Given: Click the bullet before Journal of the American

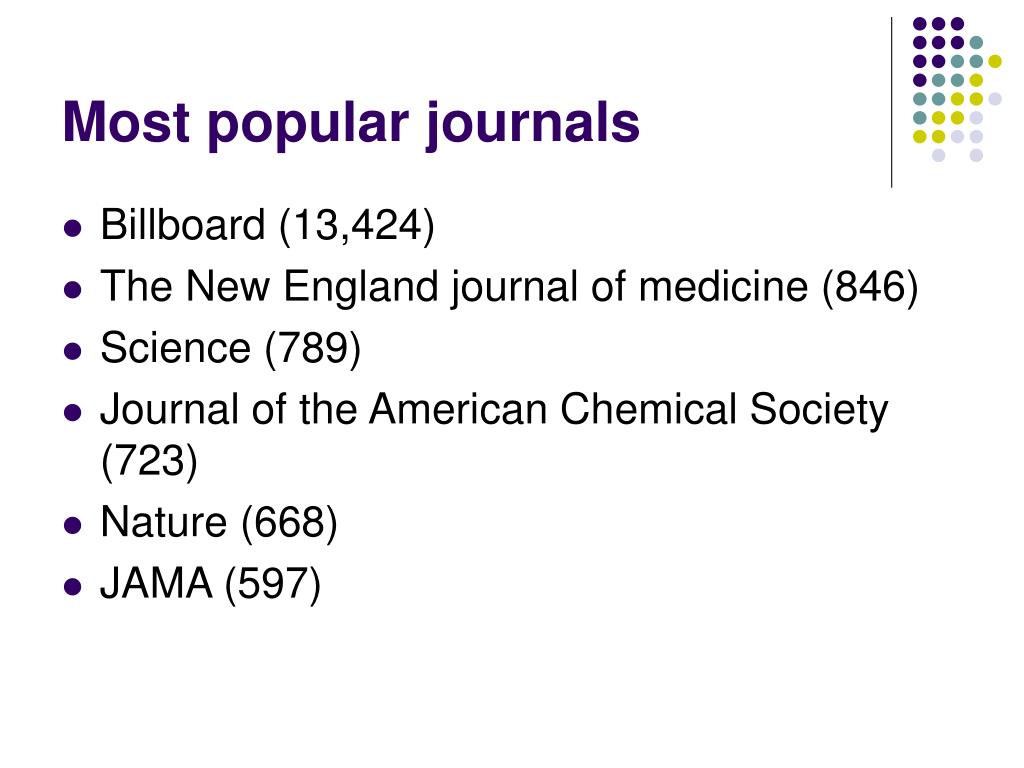Looking at the screenshot, I should [73, 413].
